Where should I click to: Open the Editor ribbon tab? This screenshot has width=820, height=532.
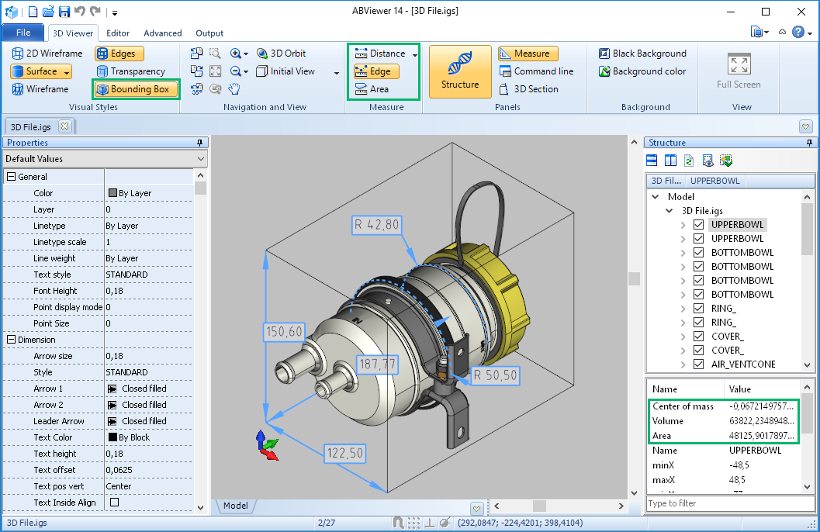[x=117, y=33]
